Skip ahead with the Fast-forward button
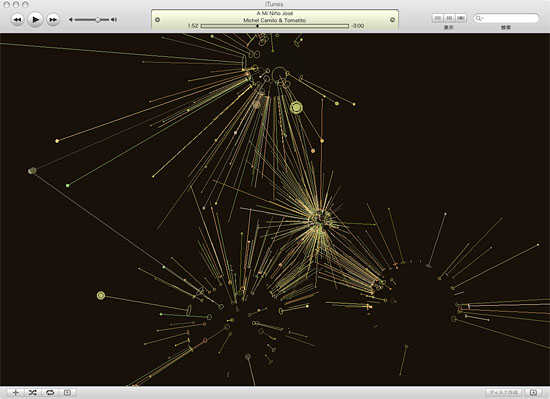 pos(53,20)
